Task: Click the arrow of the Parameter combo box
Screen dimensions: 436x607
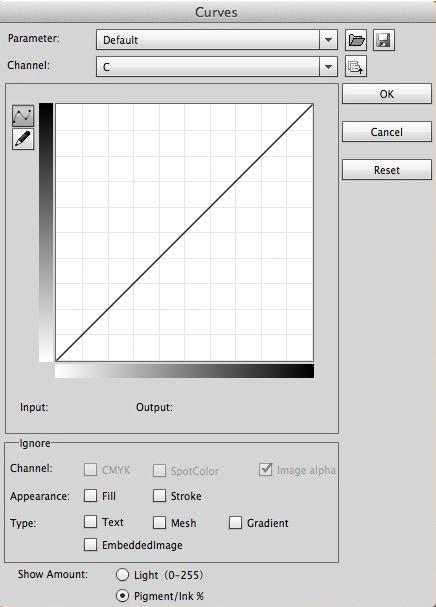Action: tap(328, 39)
